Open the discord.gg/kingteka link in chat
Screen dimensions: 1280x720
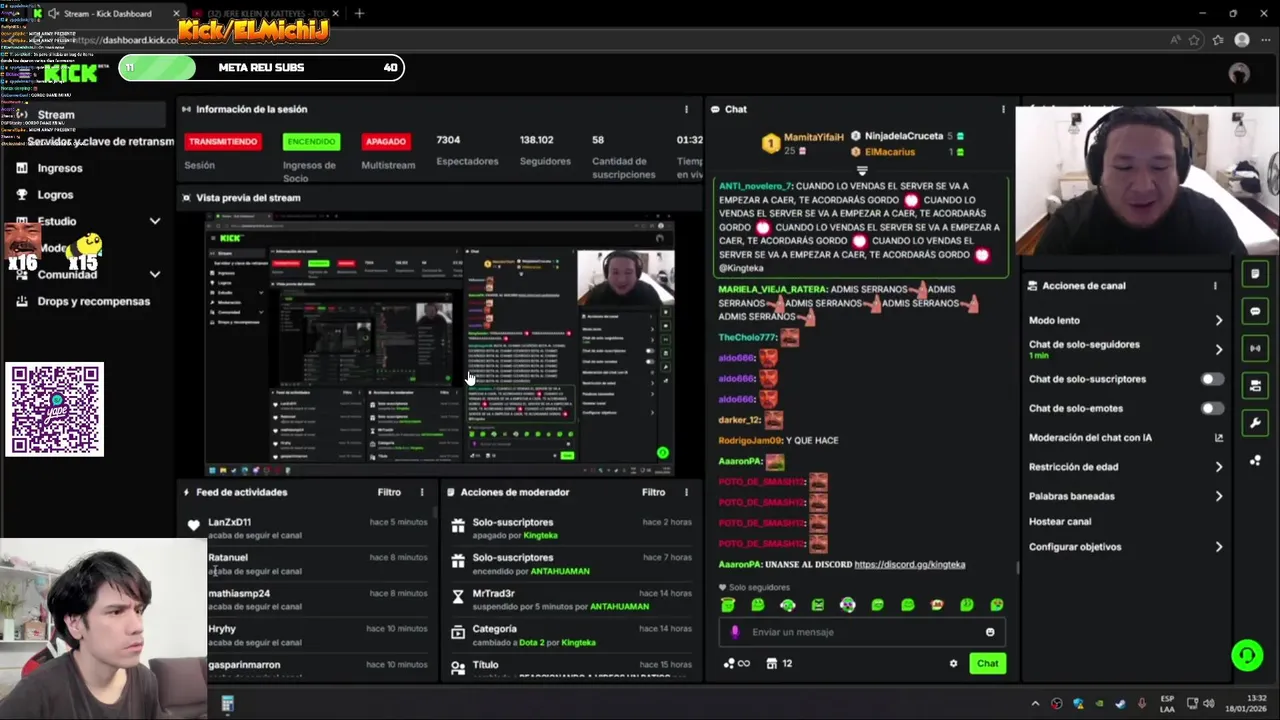(x=909, y=564)
